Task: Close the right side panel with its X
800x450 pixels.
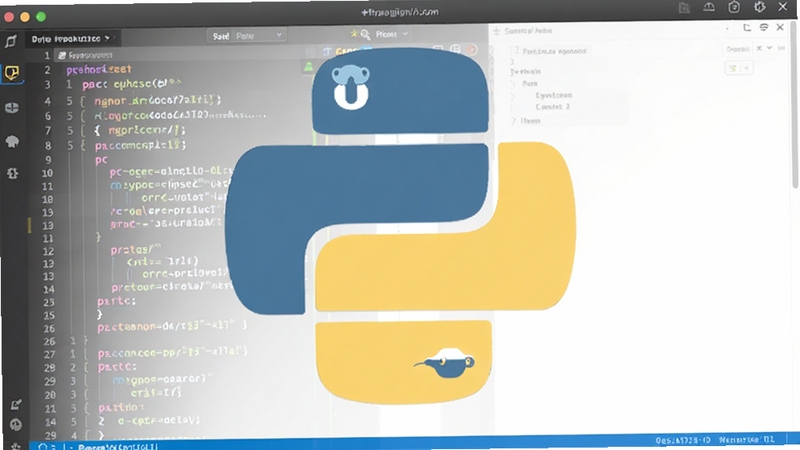Action: click(x=780, y=27)
